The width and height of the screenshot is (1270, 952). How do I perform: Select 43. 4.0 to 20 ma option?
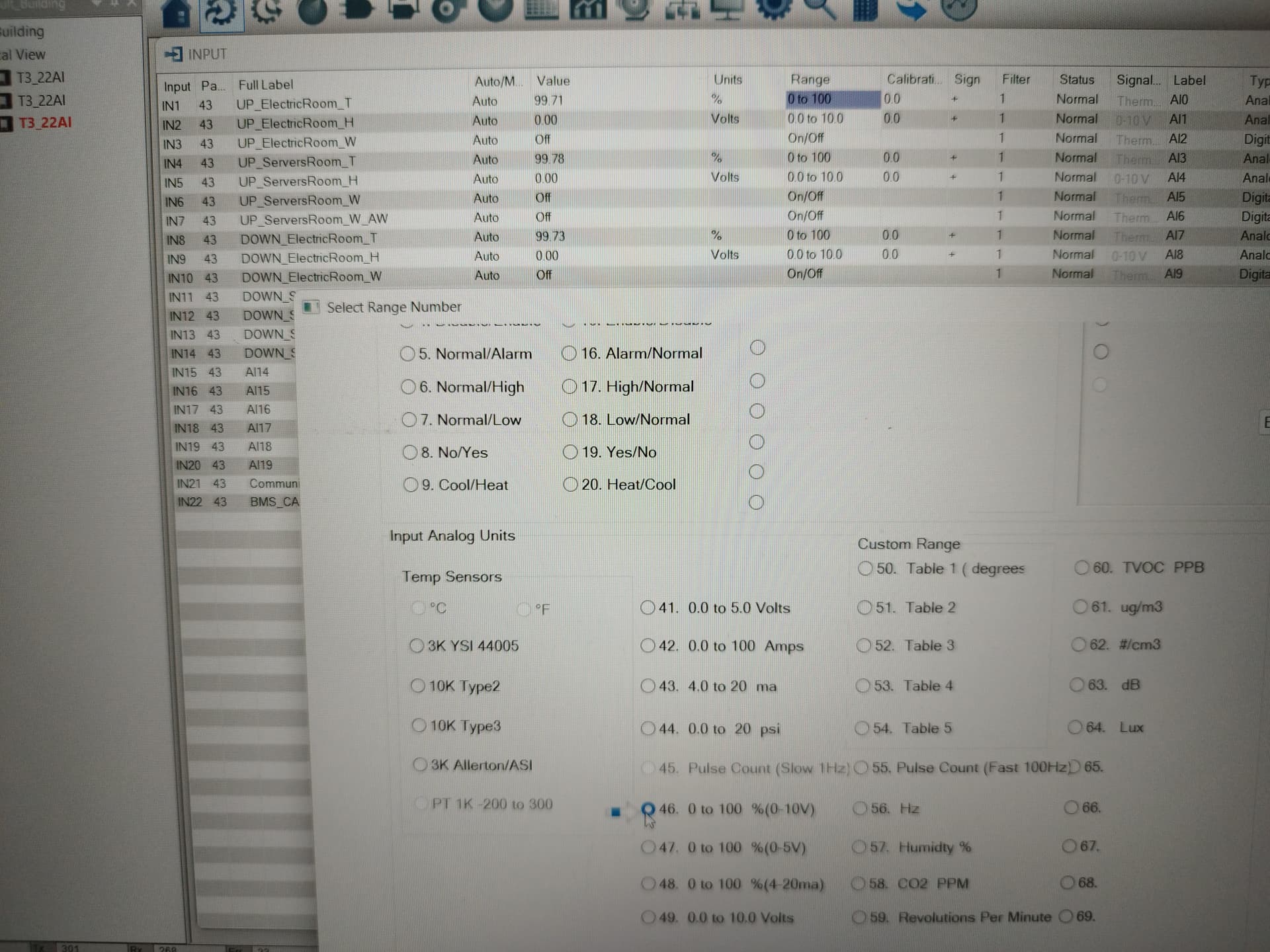click(648, 686)
